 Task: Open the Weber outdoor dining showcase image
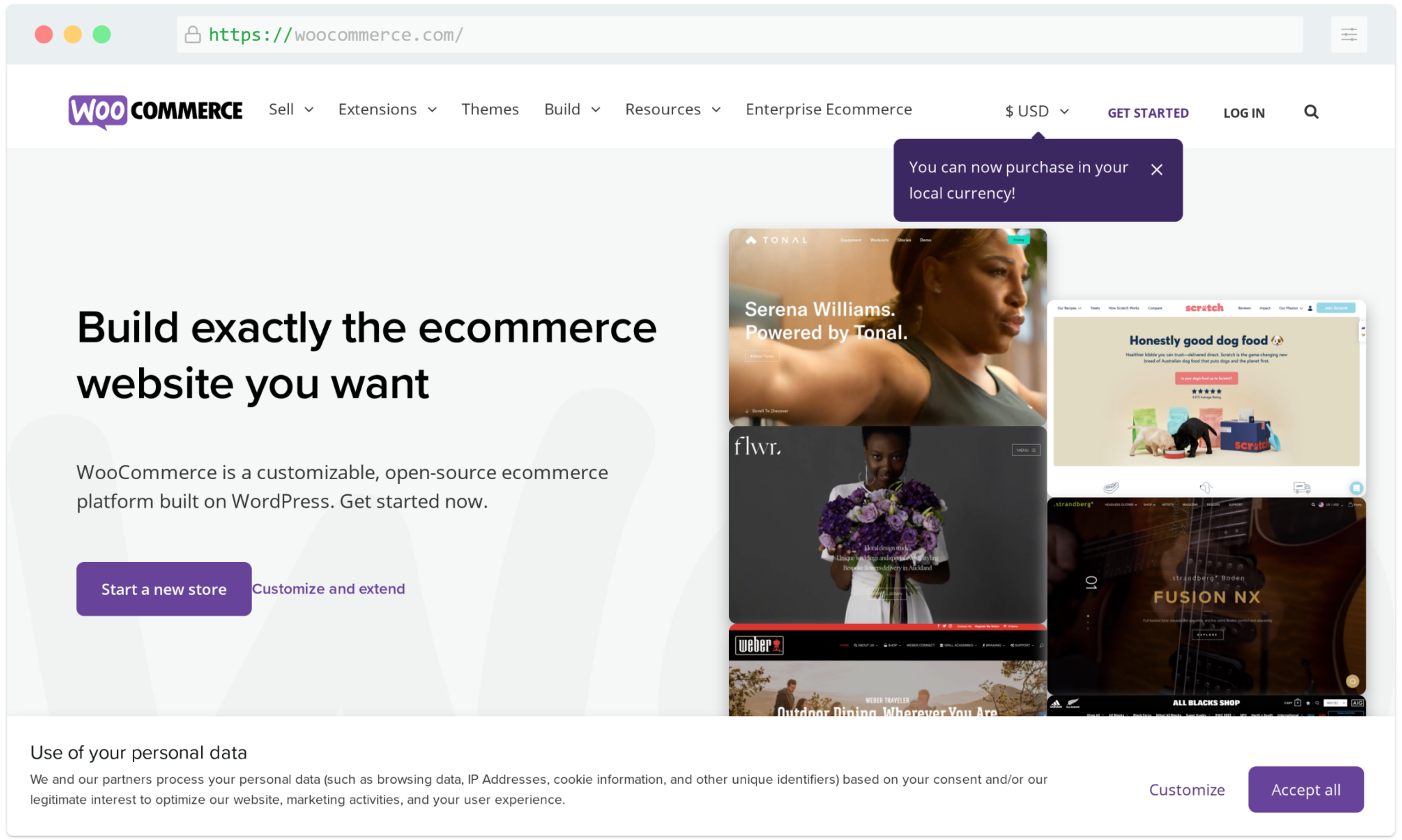tap(887, 670)
